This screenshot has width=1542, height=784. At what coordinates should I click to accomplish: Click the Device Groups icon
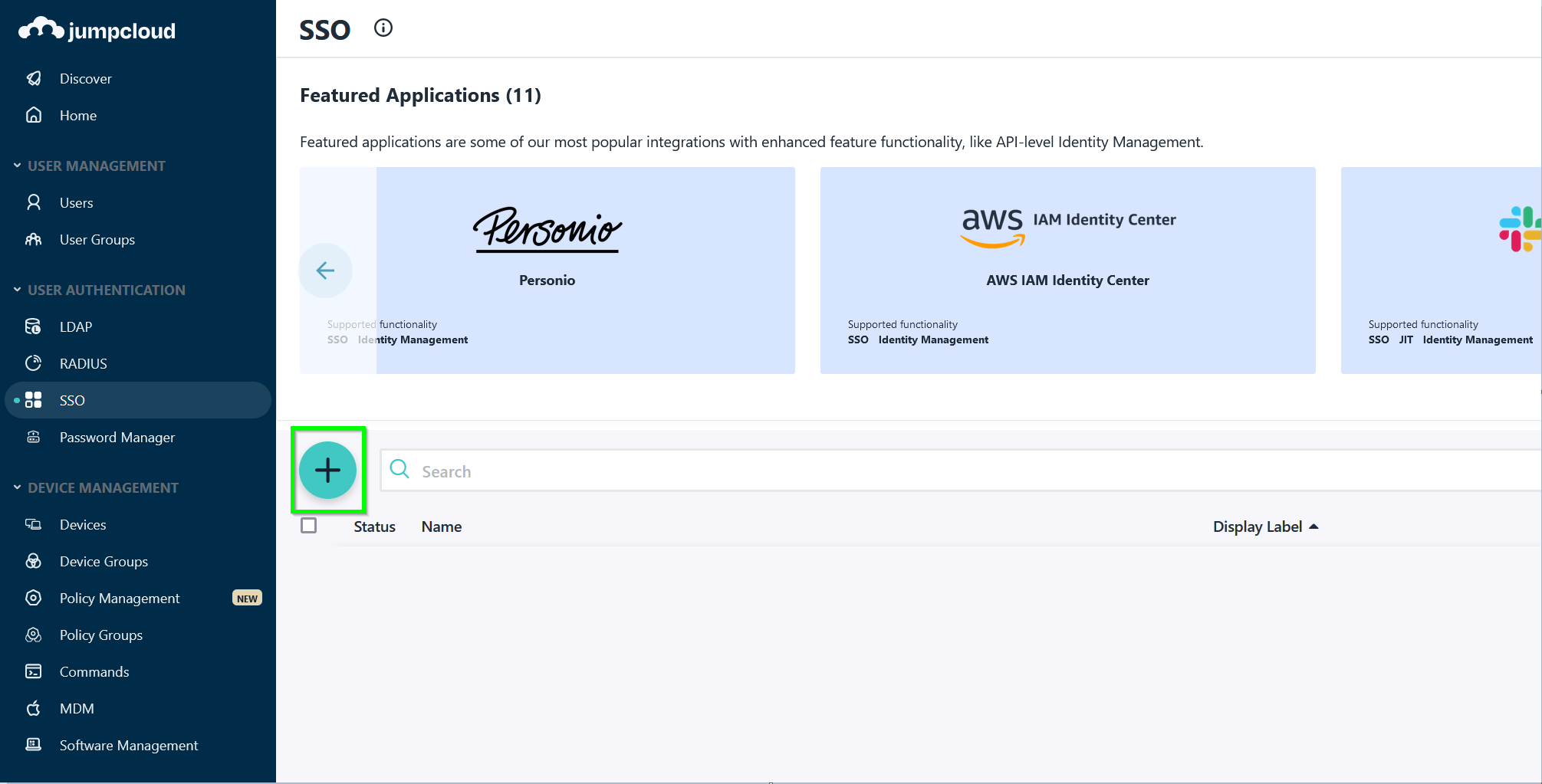(x=34, y=561)
